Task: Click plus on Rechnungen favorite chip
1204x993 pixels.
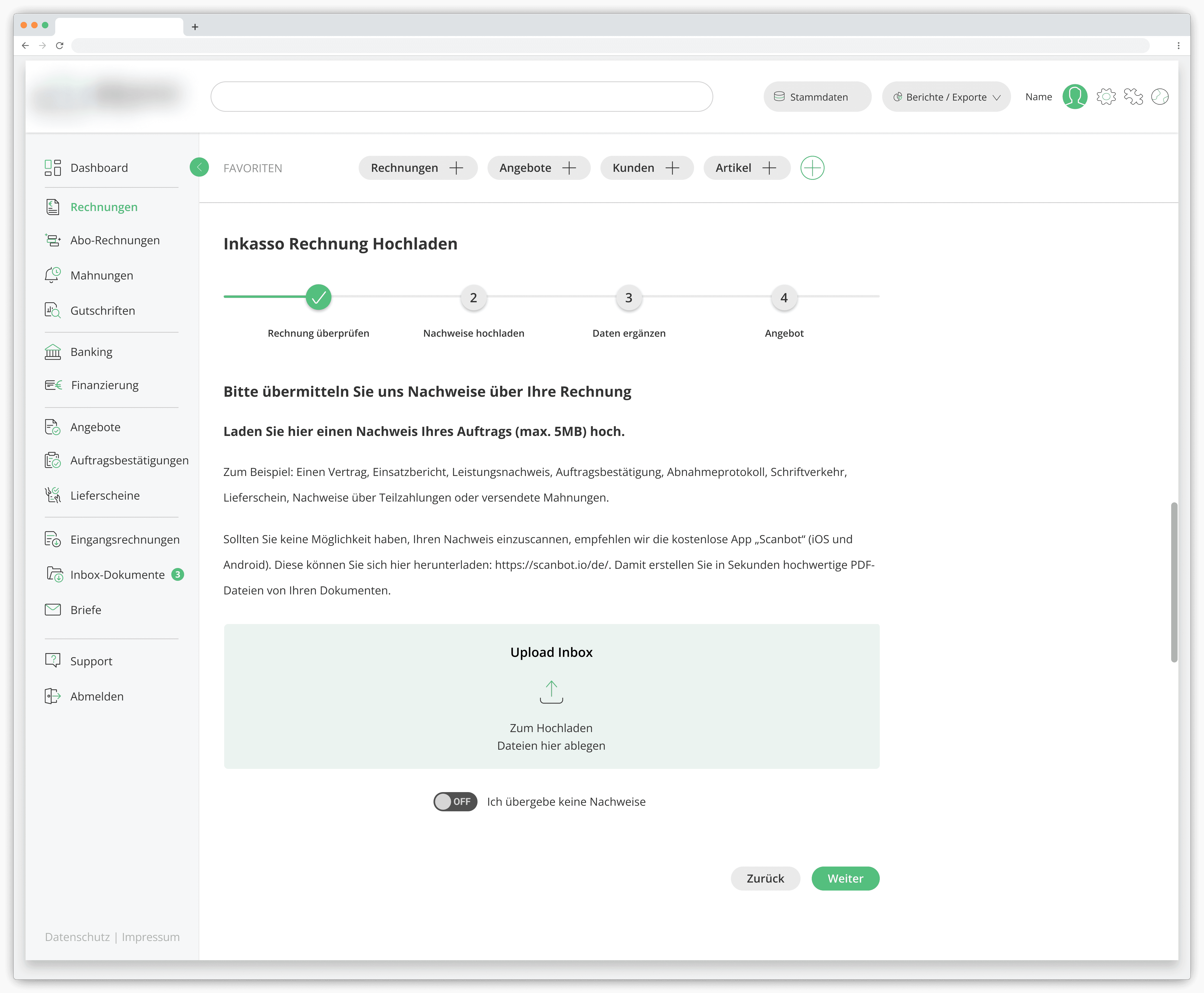Action: (456, 168)
